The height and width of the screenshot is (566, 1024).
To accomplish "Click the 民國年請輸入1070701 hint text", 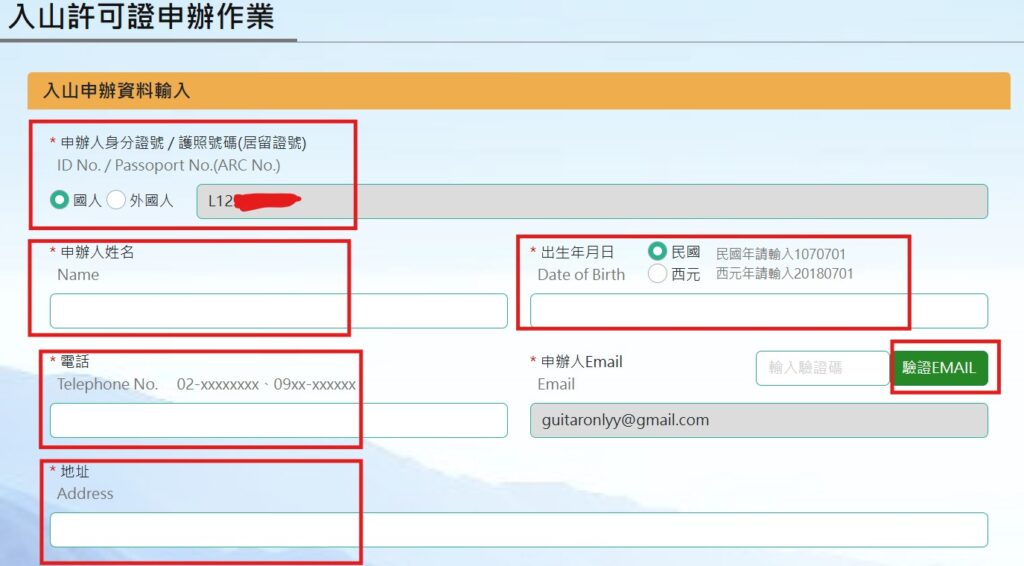I will 780,254.
